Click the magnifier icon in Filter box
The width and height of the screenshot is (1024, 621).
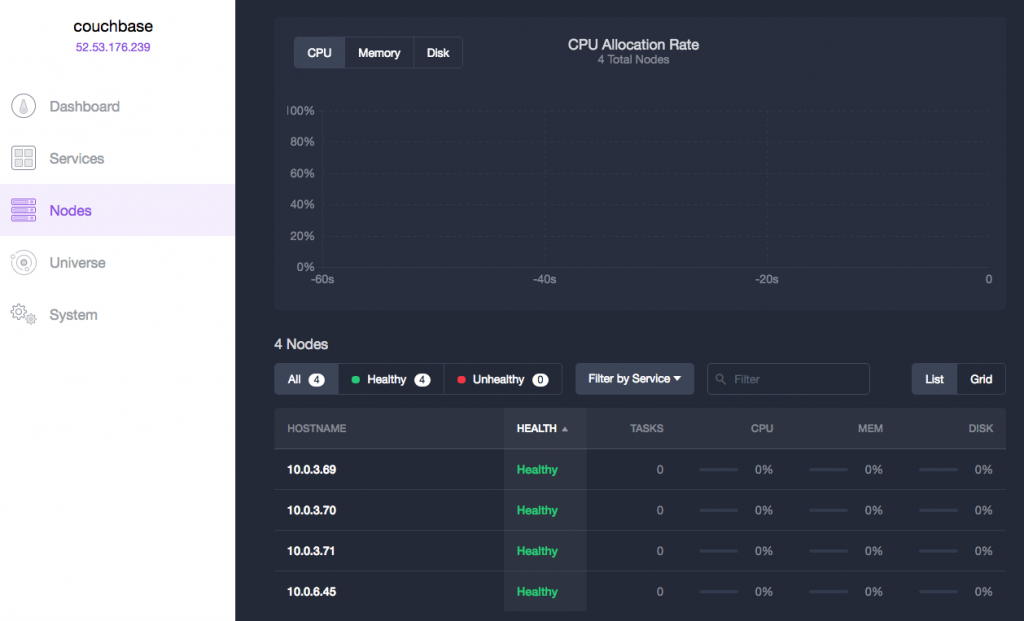click(720, 380)
